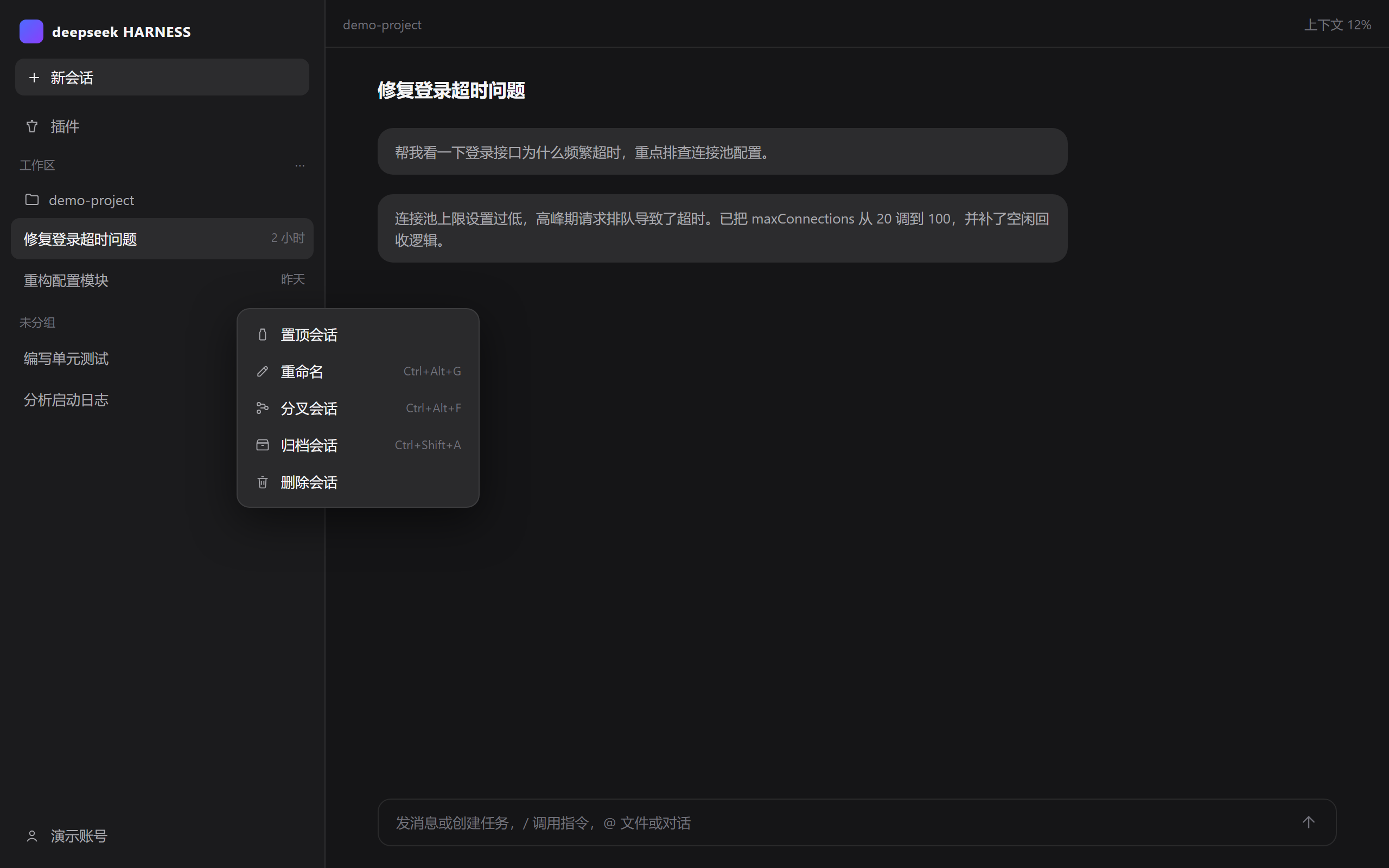Click the user avatar icon beside 演示账号
Viewport: 1389px width, 868px height.
tap(32, 836)
